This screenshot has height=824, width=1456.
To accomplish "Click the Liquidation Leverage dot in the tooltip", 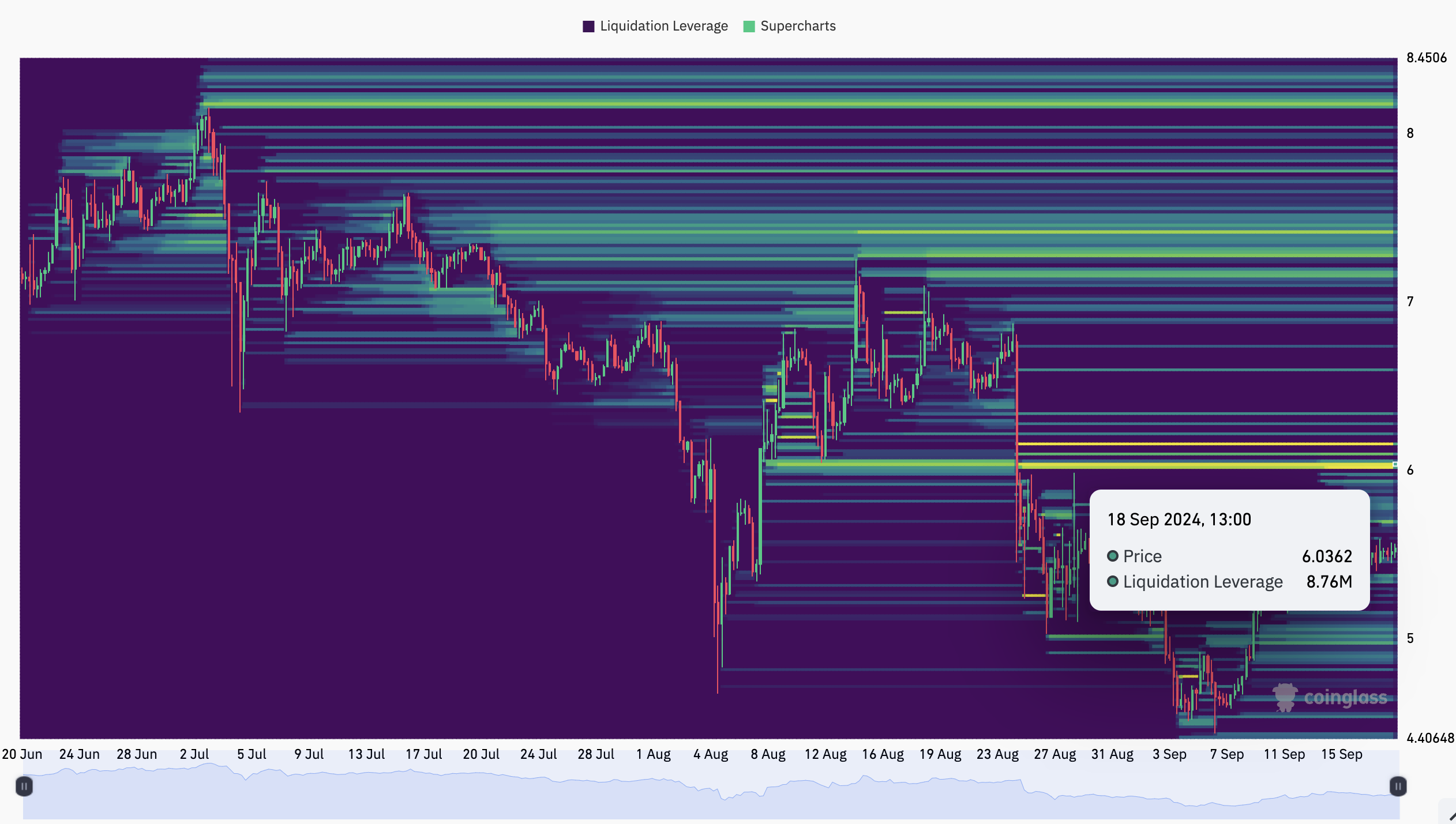I will click(x=1113, y=581).
